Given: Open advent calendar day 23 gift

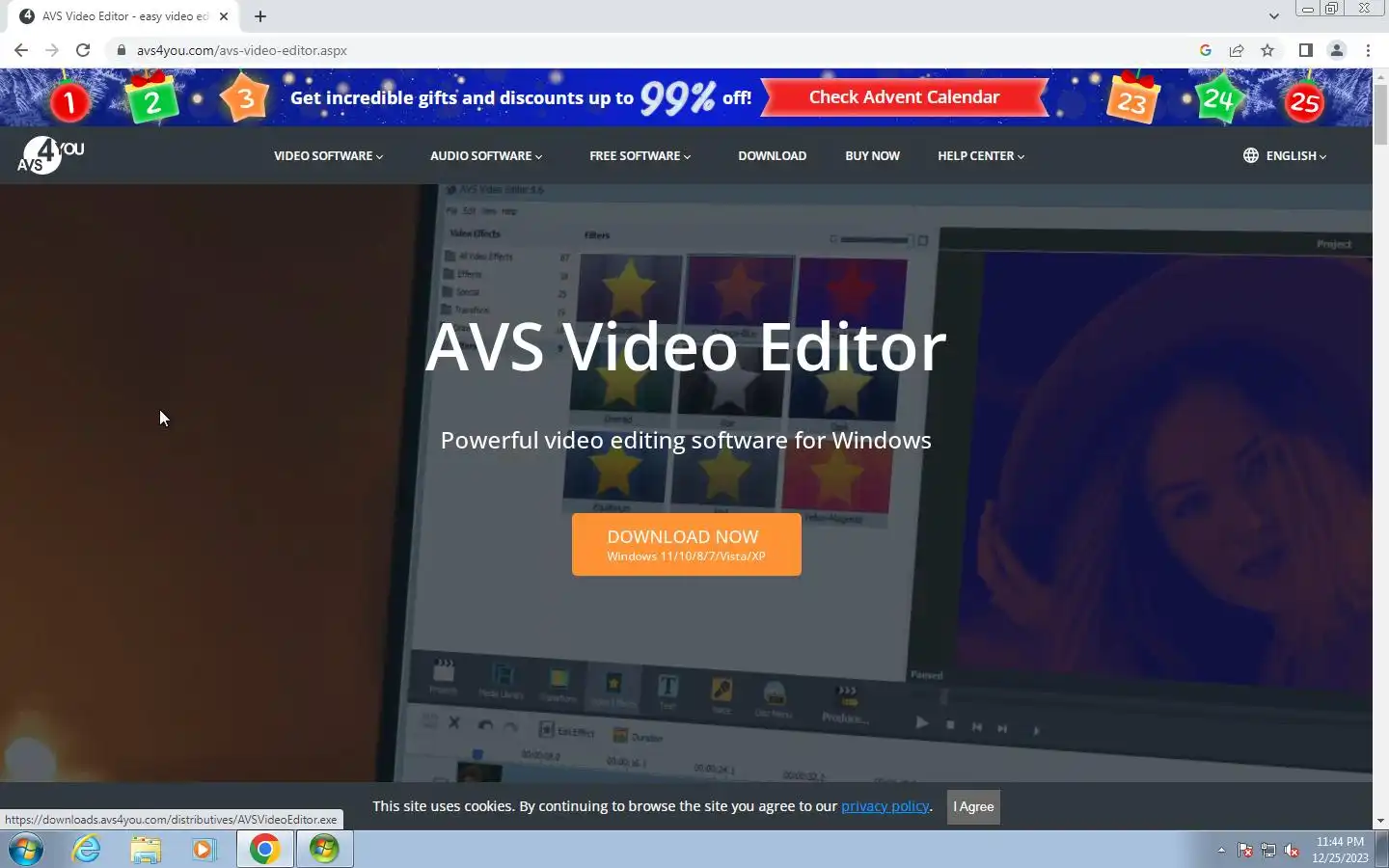Looking at the screenshot, I should (1131, 99).
